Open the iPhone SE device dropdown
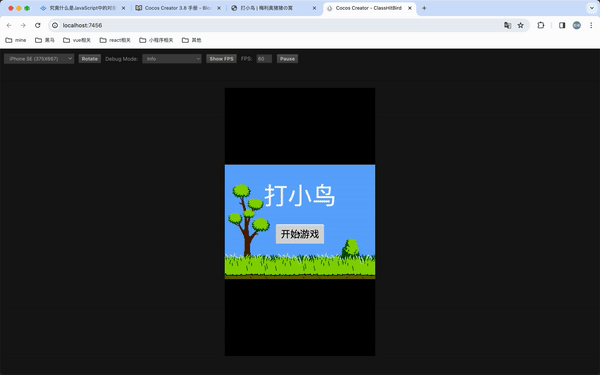This screenshot has height=375, width=600. coord(39,59)
